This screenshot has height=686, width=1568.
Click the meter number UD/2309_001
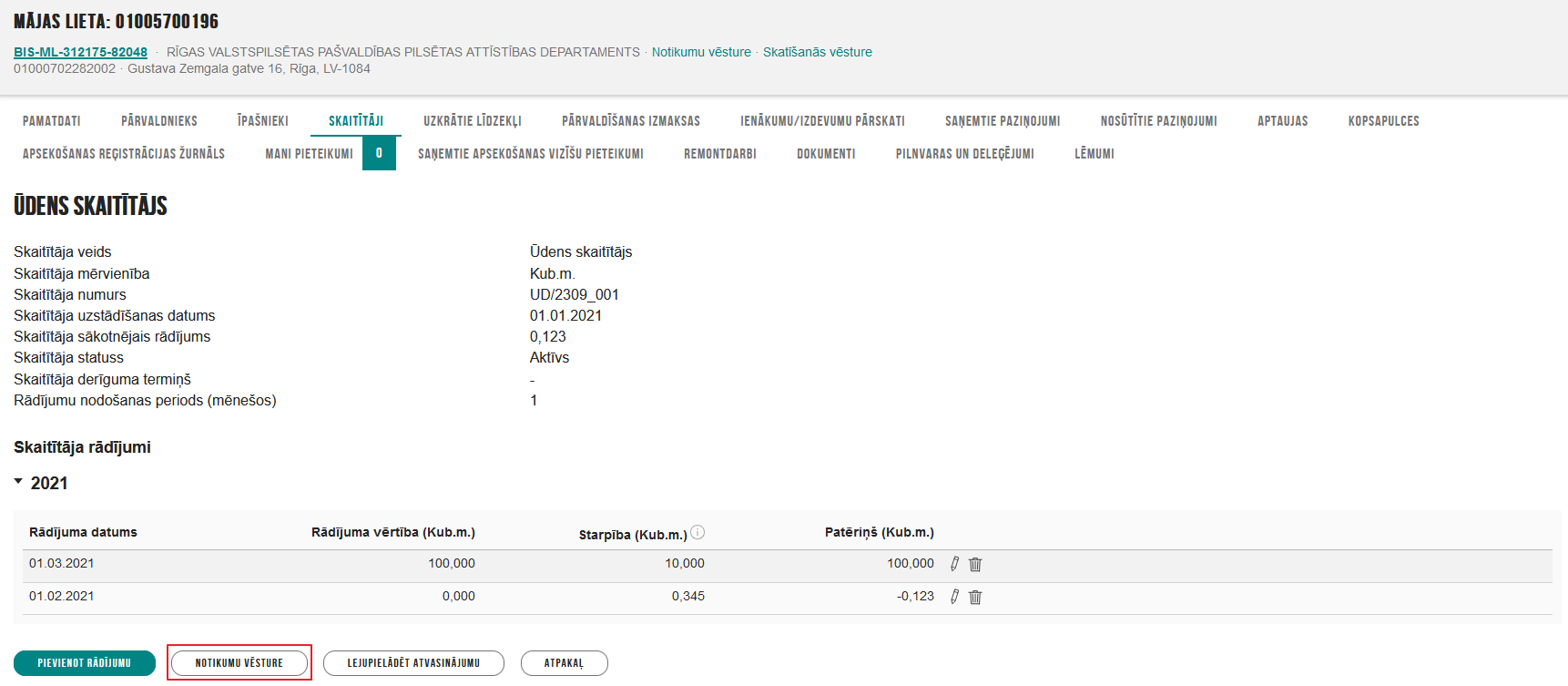click(575, 294)
